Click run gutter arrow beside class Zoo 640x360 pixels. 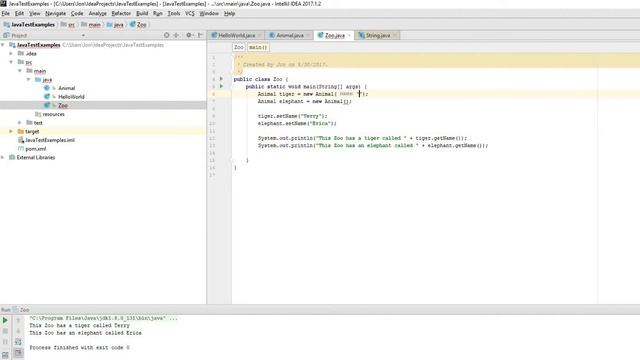[222, 79]
